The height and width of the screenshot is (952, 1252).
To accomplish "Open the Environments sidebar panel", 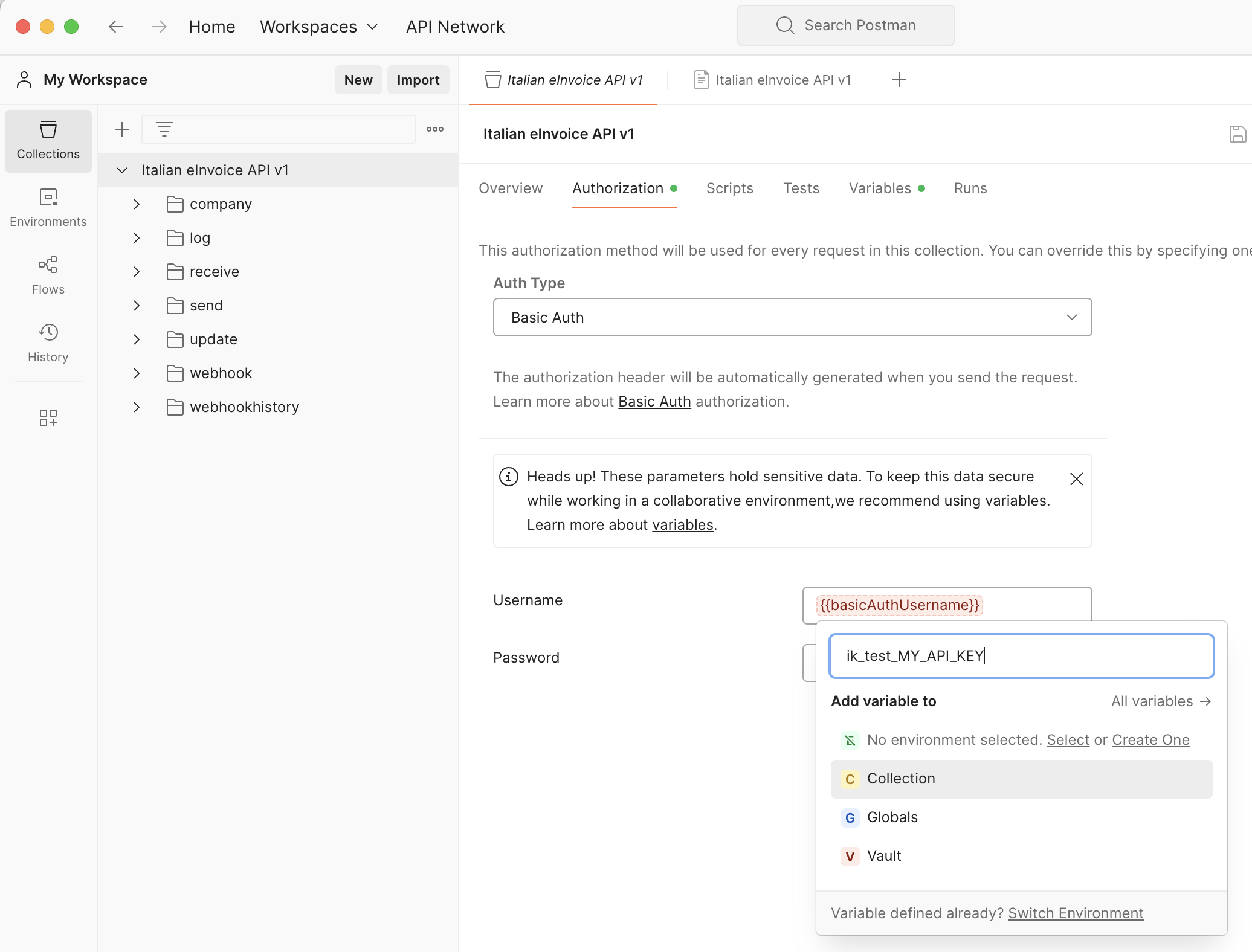I will pyautogui.click(x=48, y=208).
